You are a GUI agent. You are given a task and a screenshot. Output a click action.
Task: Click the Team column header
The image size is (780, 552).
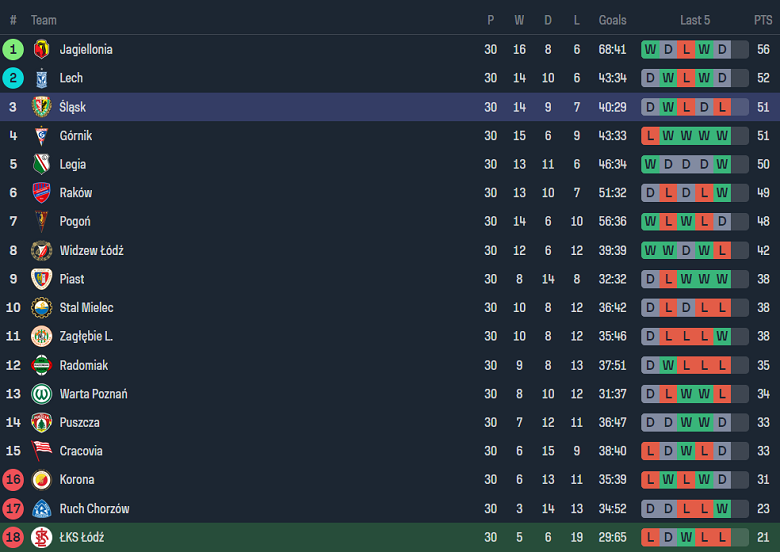coord(44,20)
